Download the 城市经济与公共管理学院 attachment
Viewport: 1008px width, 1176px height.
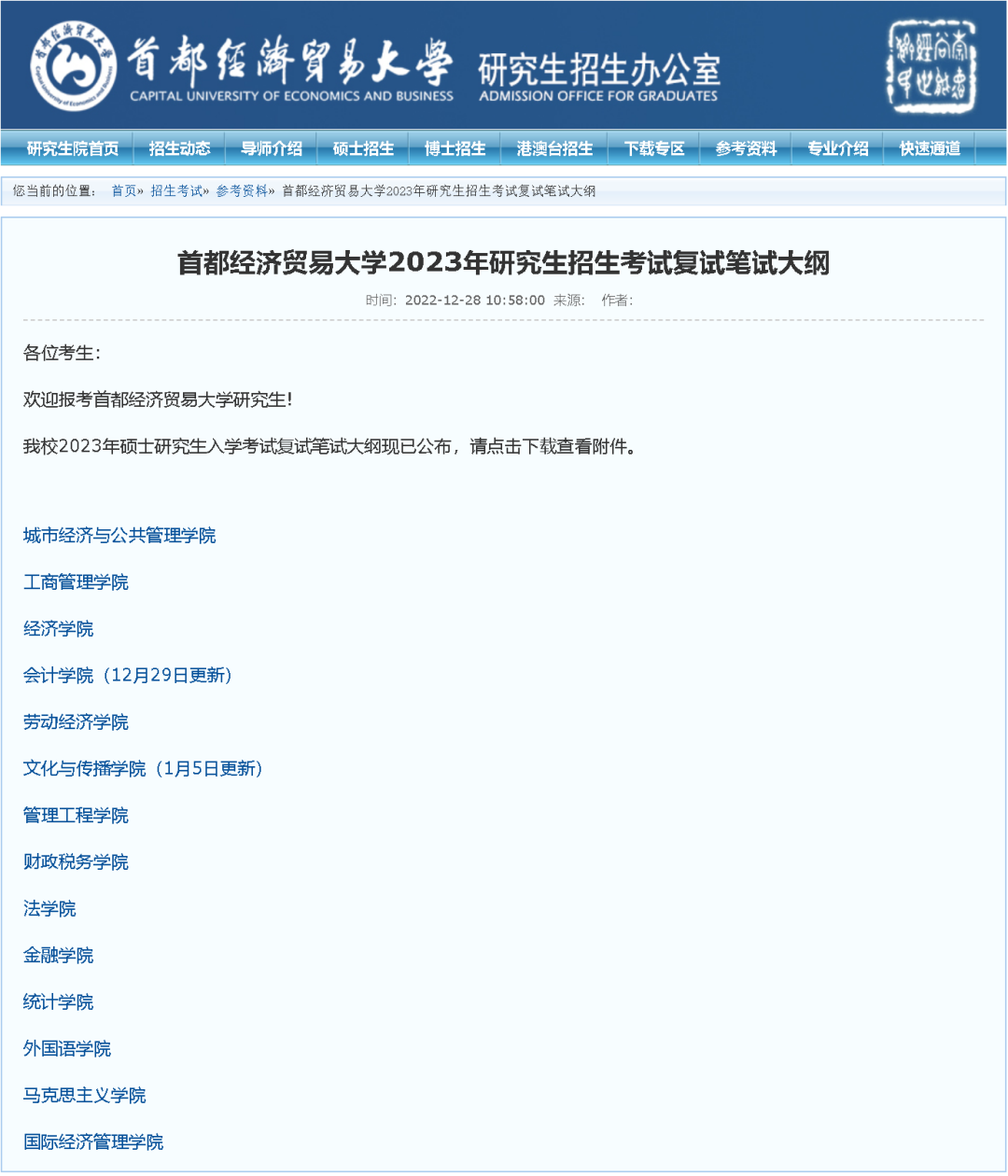coord(119,536)
